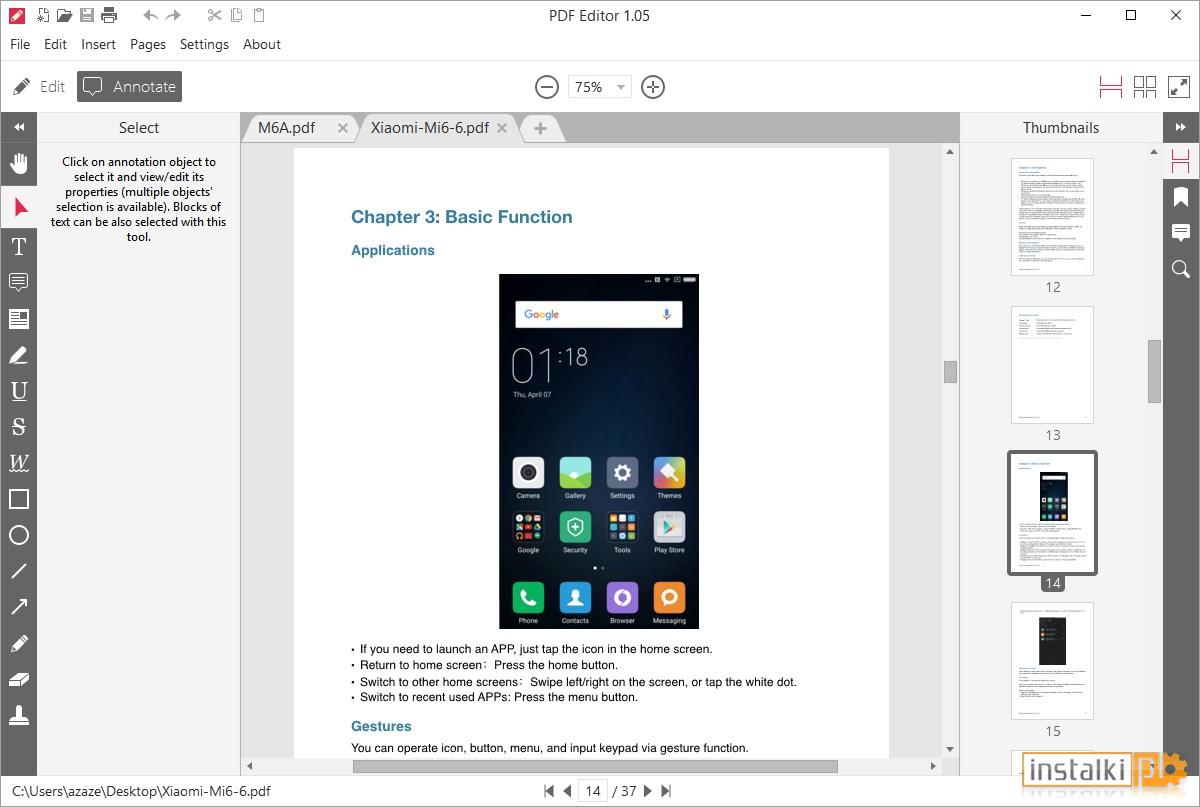
Task: Copy selection with the copy icon
Action: pyautogui.click(x=237, y=15)
